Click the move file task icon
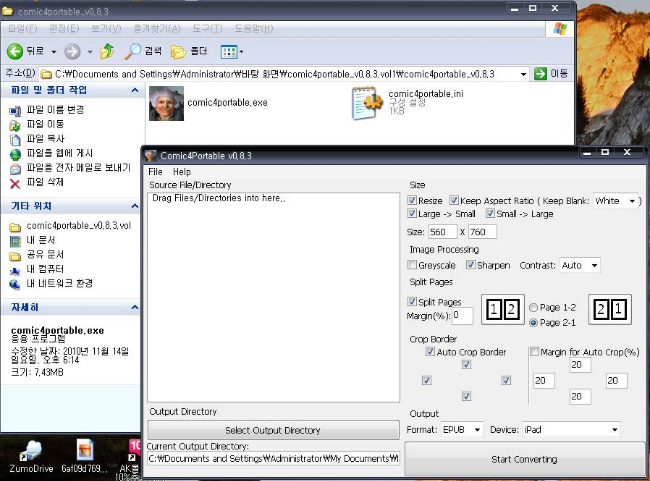This screenshot has width=650, height=481. (x=15, y=125)
